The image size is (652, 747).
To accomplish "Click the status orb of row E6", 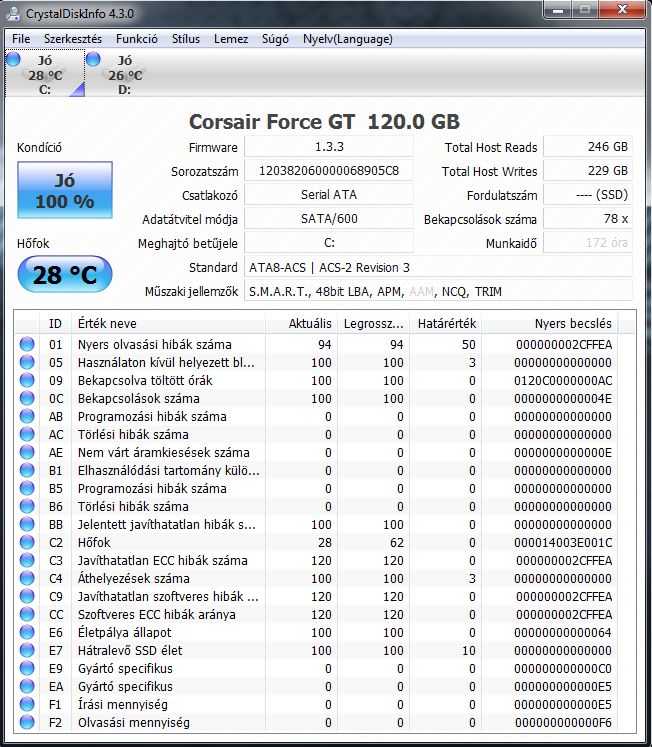I will coord(27,632).
